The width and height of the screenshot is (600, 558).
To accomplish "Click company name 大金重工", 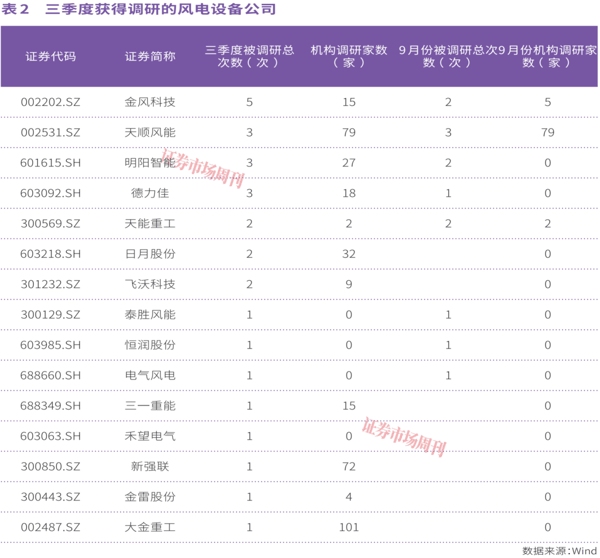I will pyautogui.click(x=150, y=527).
